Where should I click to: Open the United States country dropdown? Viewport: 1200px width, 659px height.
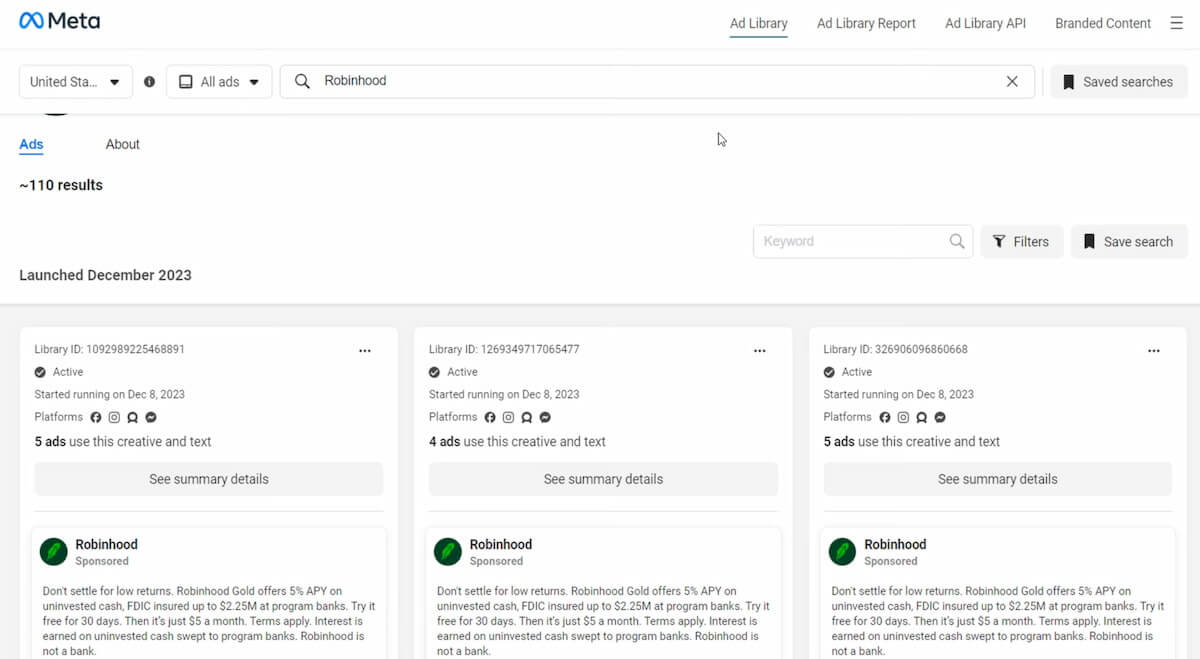[x=75, y=81]
